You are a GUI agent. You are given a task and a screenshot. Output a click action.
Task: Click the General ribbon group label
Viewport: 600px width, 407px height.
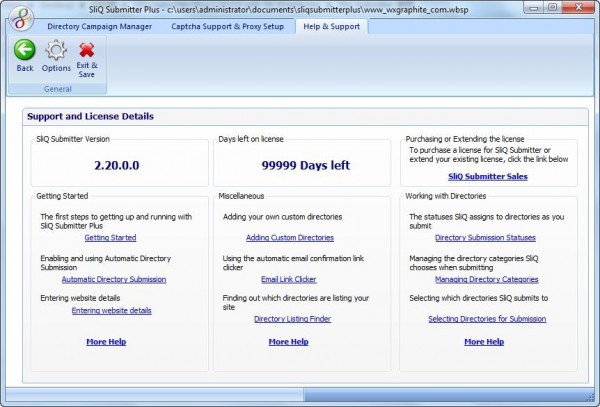[57, 89]
